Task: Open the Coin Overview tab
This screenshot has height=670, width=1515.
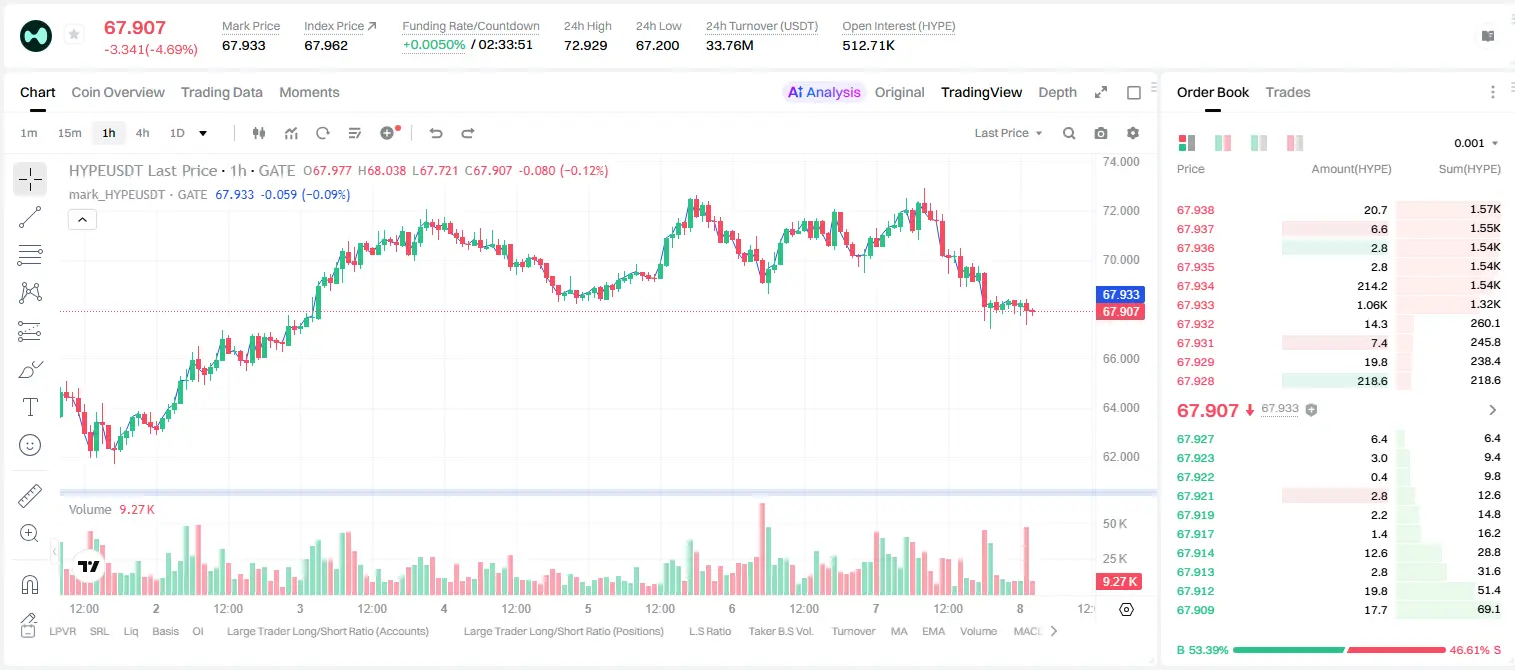Action: click(x=118, y=92)
